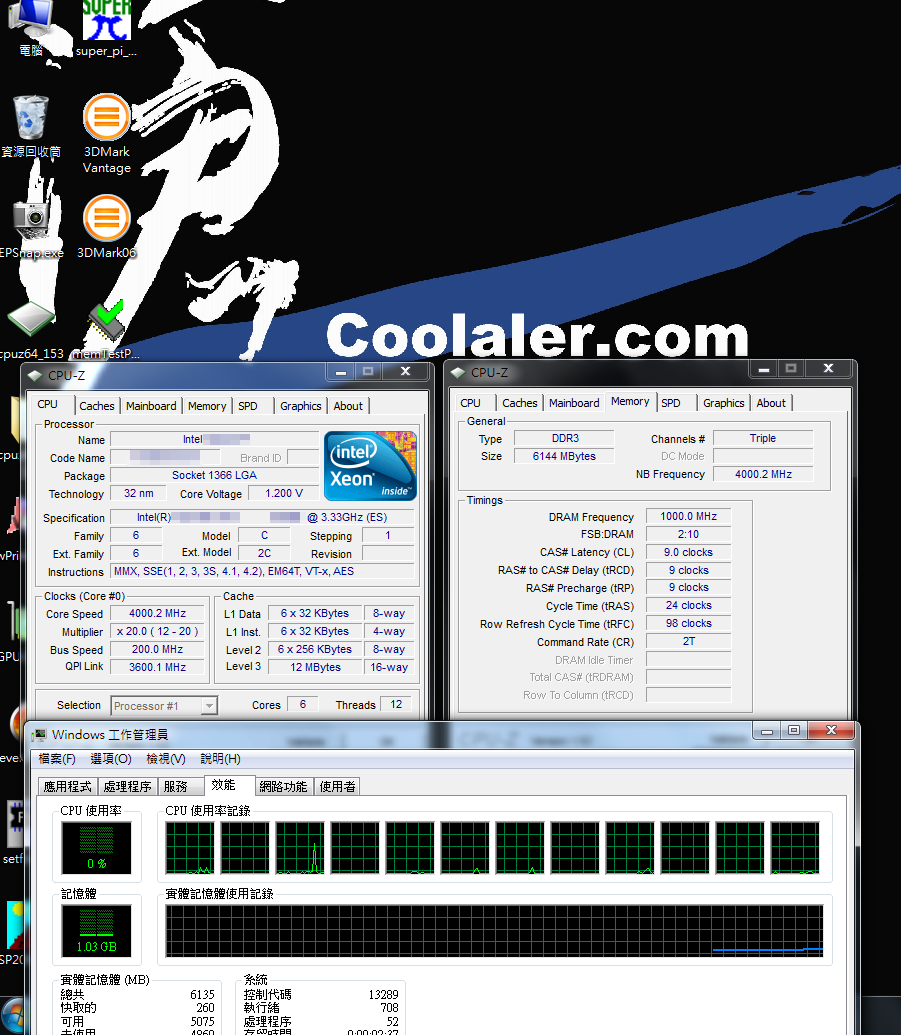Image resolution: width=901 pixels, height=1035 pixels.
Task: Click the Bus Speed 200.0 MHz value
Action: click(x=158, y=650)
